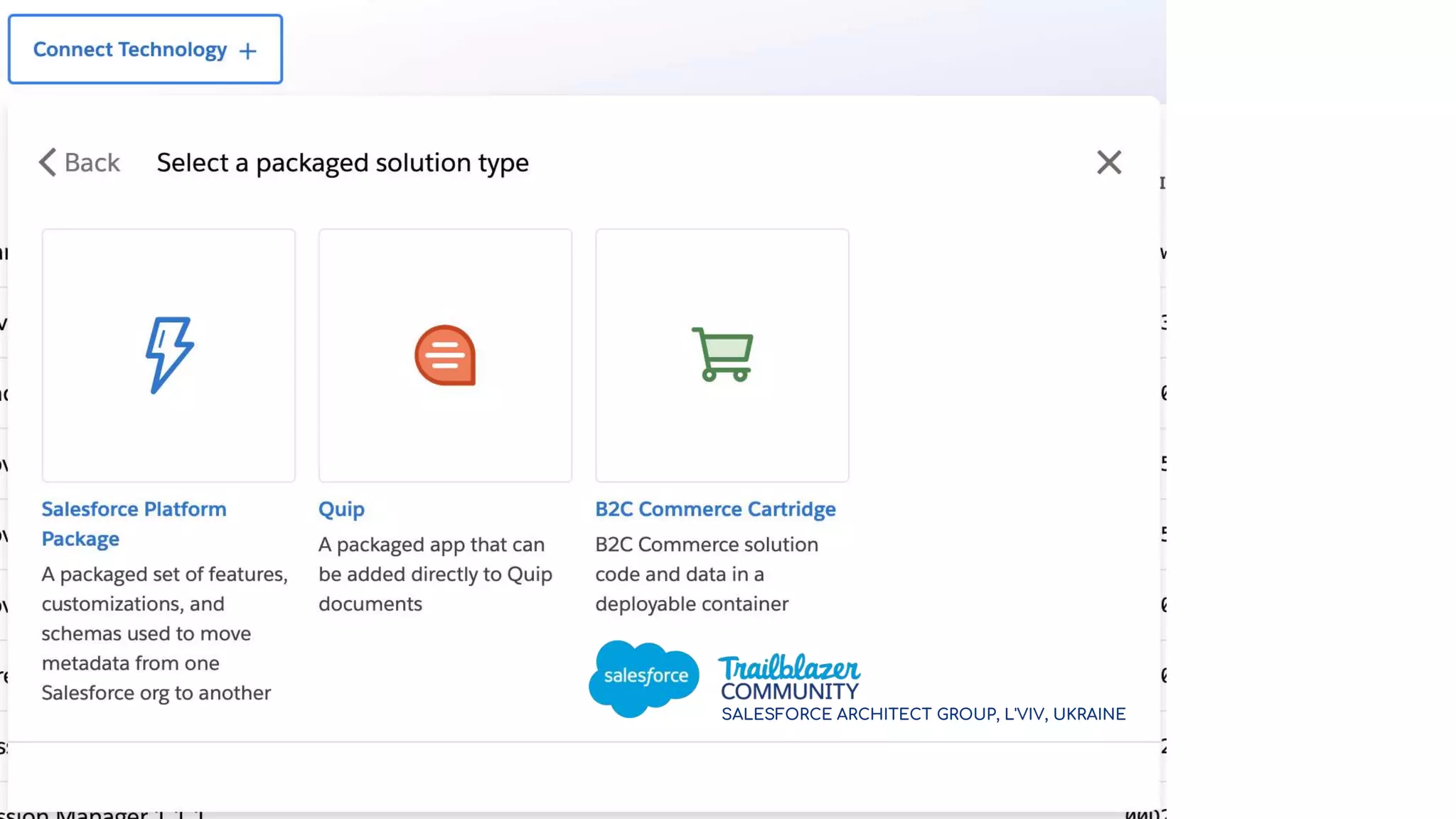1456x819 pixels.
Task: Select the Quip speech bubble icon
Action: pos(445,355)
